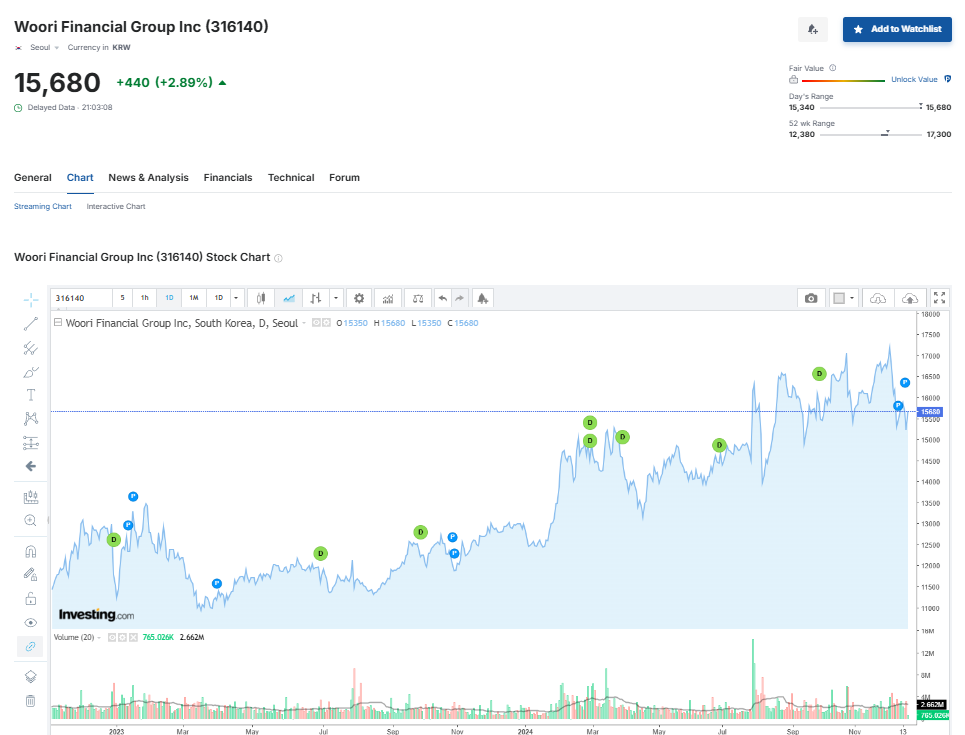Click the Streaming Chart link
The image size is (965, 735).
point(43,206)
